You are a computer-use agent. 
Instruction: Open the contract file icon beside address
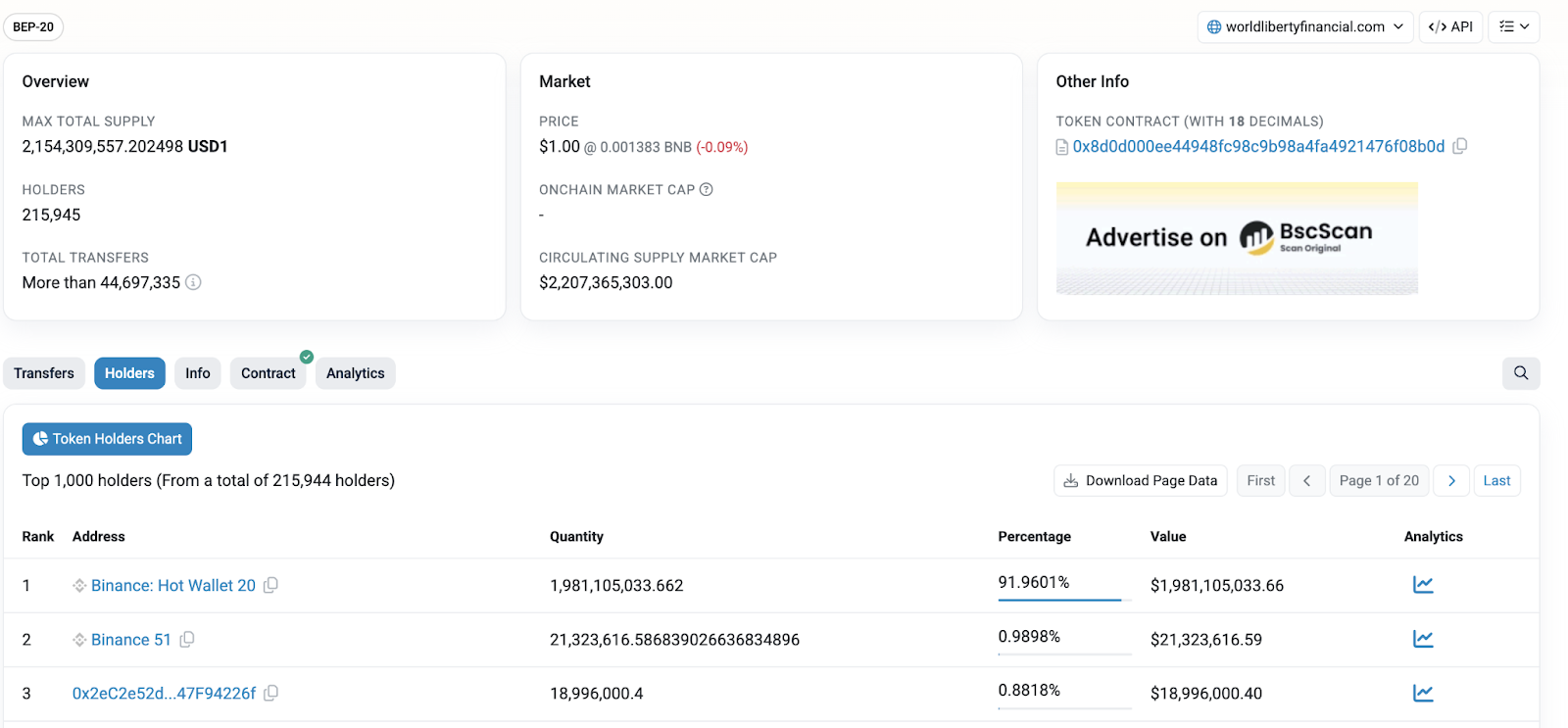[x=1061, y=147]
